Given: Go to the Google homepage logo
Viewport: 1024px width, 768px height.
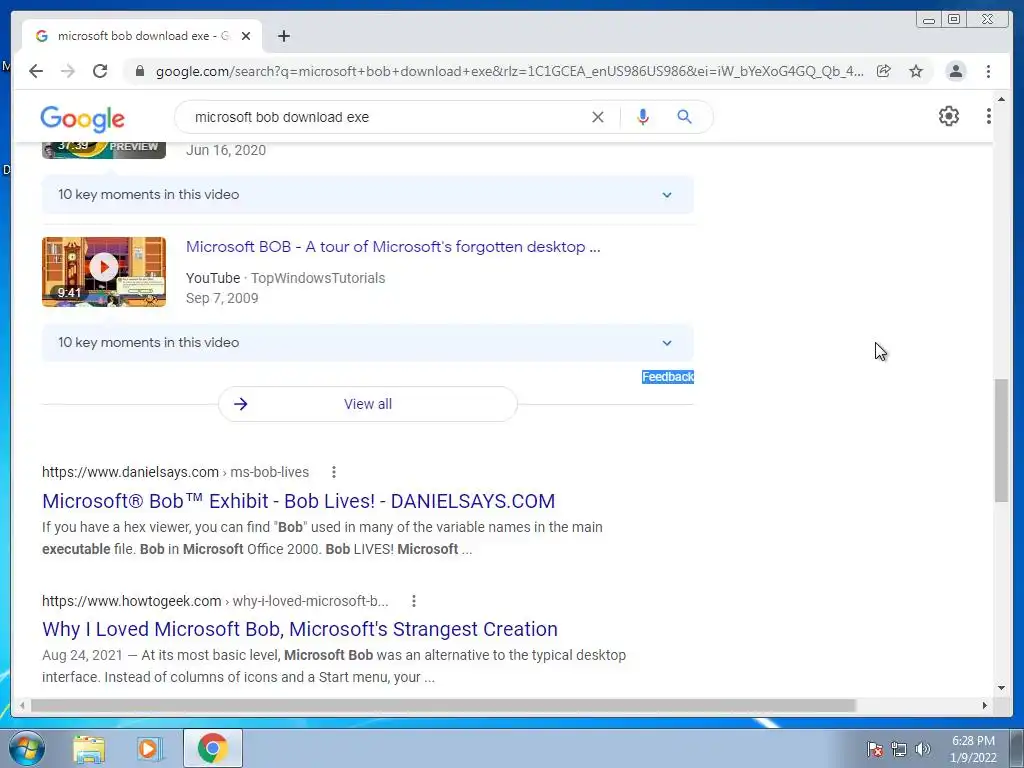Looking at the screenshot, I should point(82,118).
